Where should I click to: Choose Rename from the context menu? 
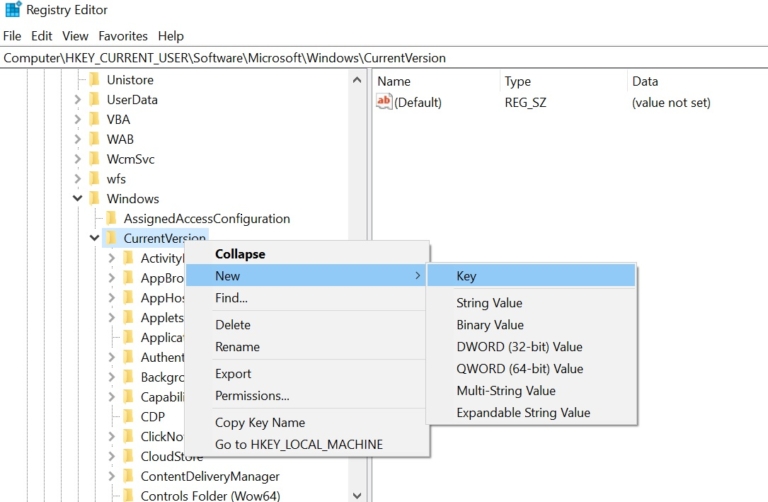click(x=308, y=347)
